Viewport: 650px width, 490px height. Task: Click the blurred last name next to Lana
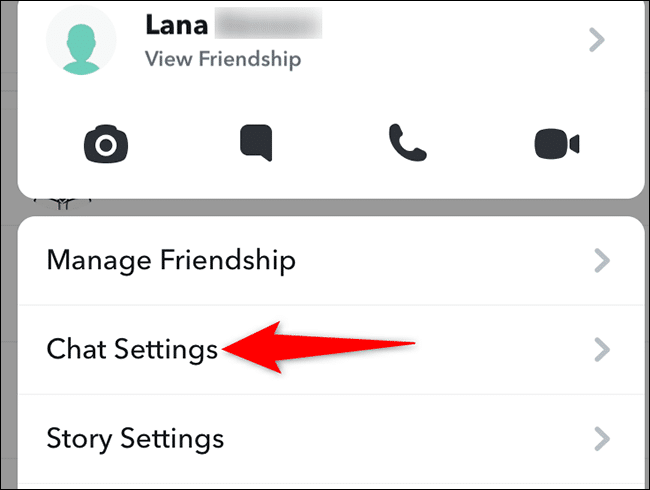[x=268, y=24]
